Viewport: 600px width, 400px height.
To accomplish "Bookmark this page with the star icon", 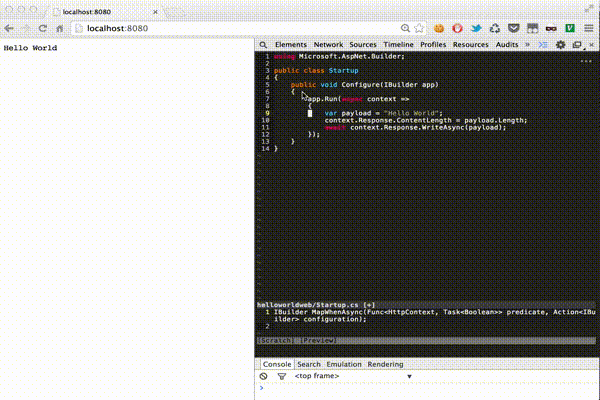I will [419, 28].
